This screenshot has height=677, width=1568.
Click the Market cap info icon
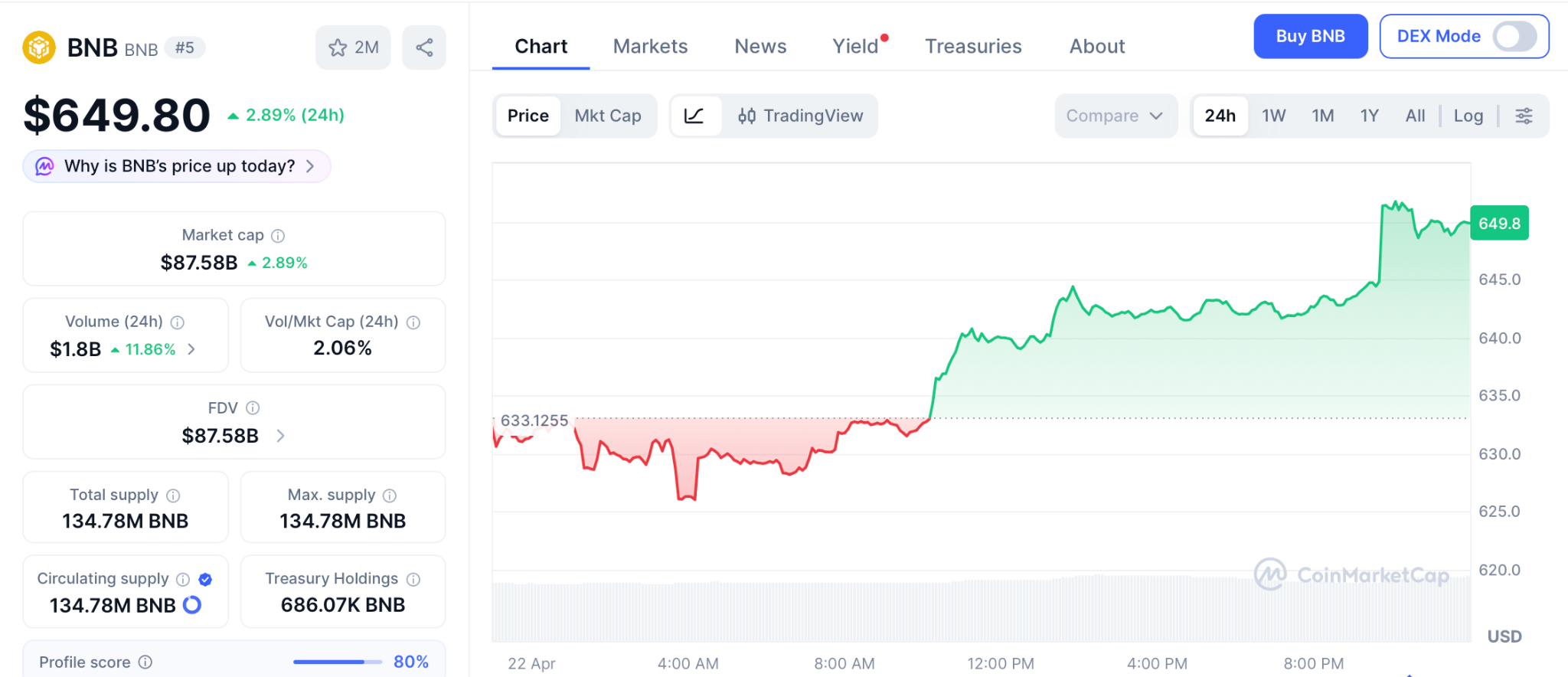coord(278,236)
